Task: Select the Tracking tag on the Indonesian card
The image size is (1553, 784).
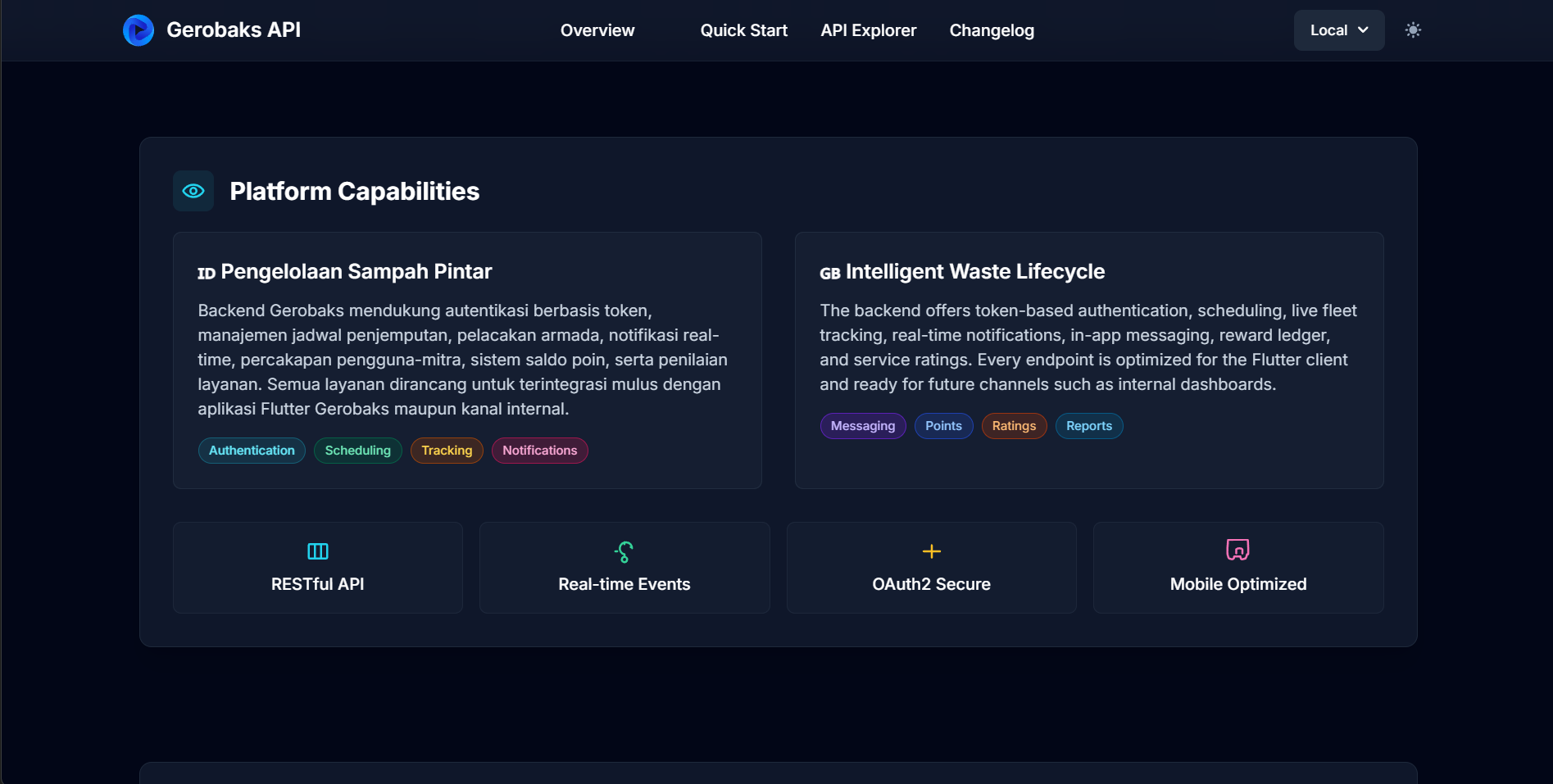Action: 446,450
